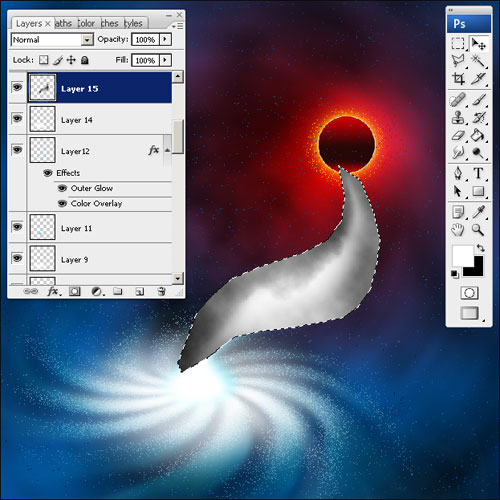The image size is (500, 500).
Task: Click add layer style fx button
Action: (x=54, y=292)
